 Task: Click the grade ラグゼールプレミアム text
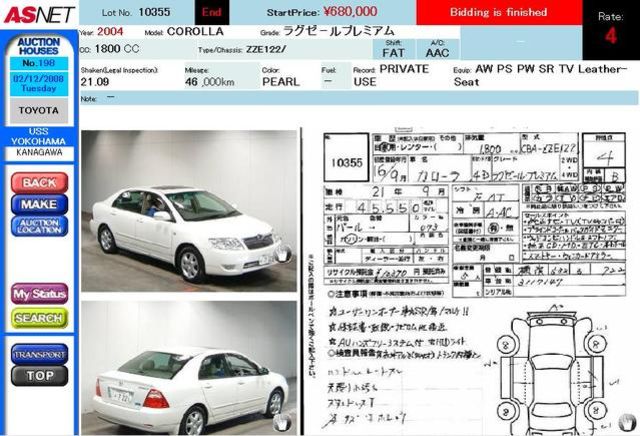(x=338, y=31)
